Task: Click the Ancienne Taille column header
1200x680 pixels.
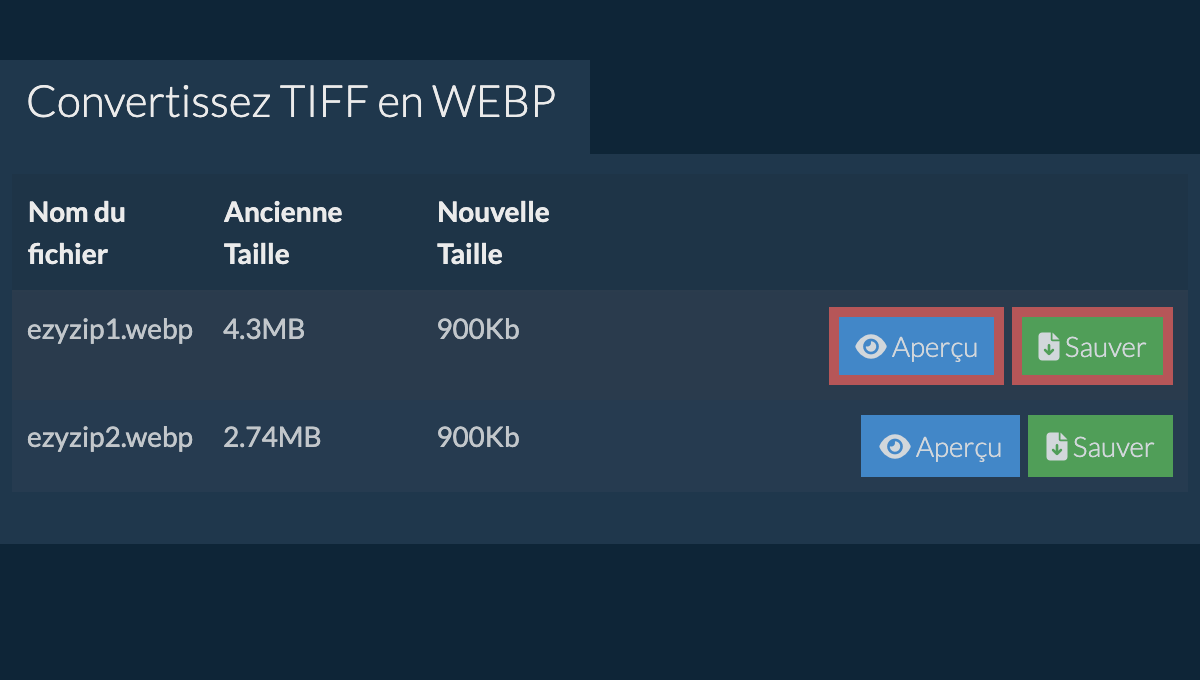Action: pos(283,233)
